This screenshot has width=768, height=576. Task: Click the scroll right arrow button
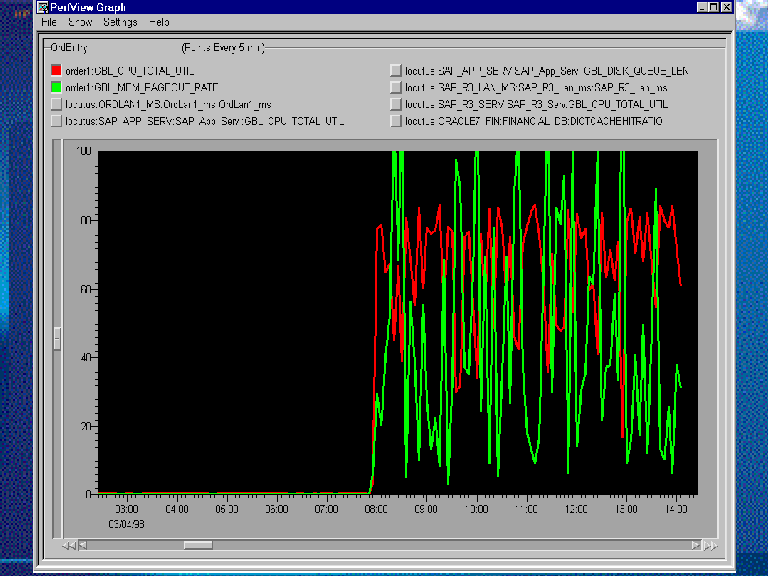pyautogui.click(x=695, y=545)
